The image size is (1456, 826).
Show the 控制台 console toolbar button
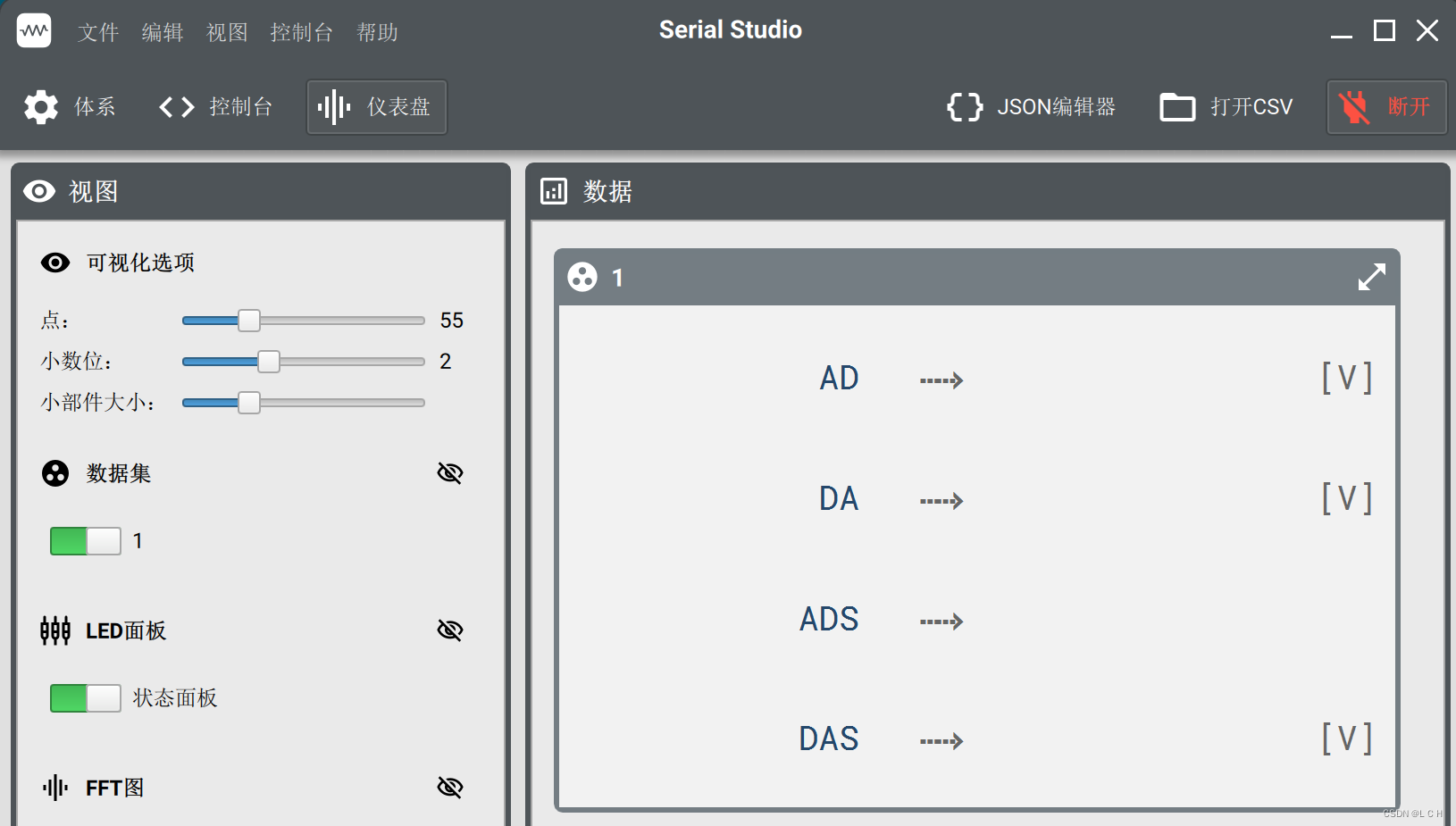215,107
